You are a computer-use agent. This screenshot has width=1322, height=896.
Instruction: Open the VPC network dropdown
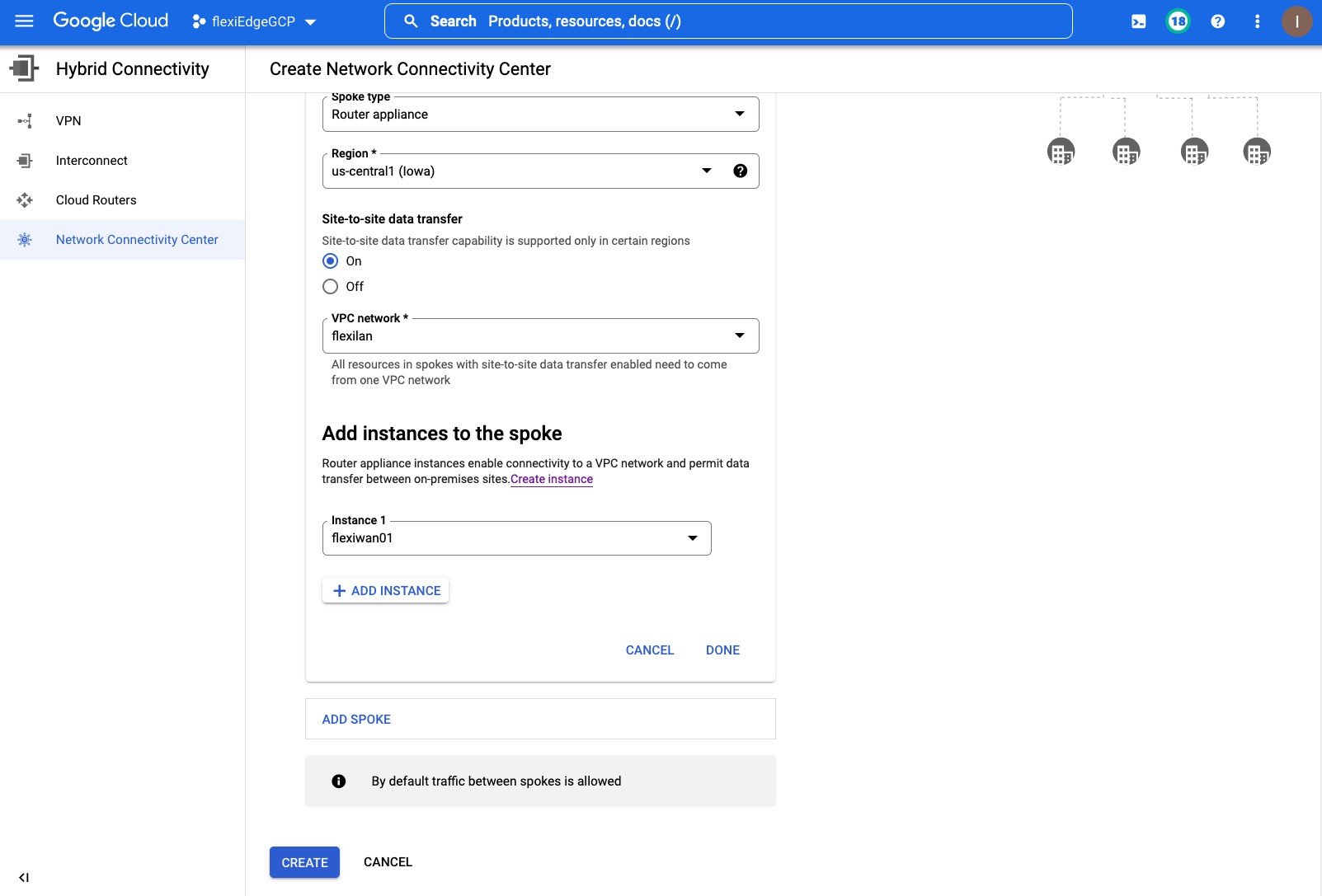540,336
